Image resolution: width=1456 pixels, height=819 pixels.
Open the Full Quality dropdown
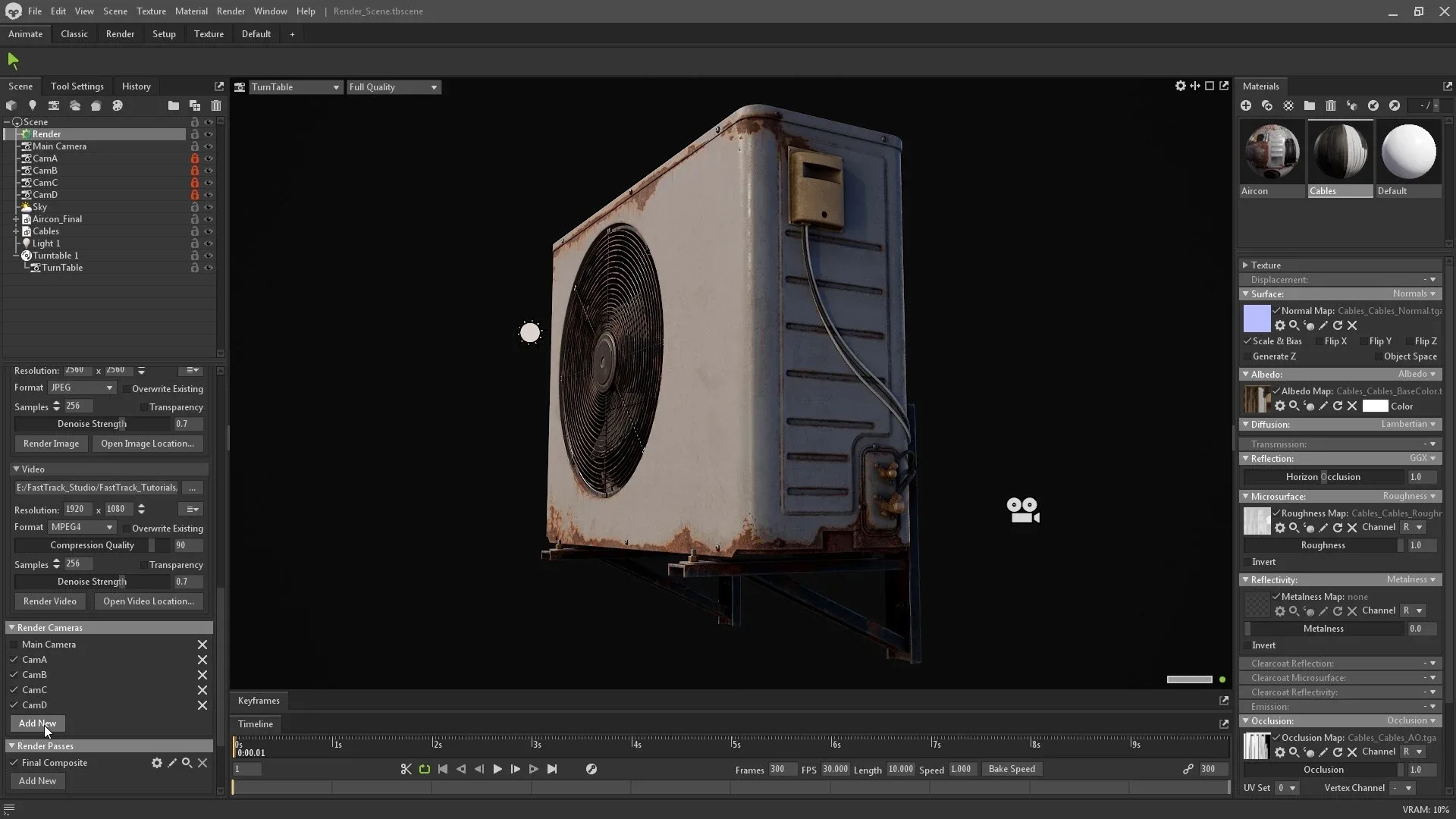393,87
